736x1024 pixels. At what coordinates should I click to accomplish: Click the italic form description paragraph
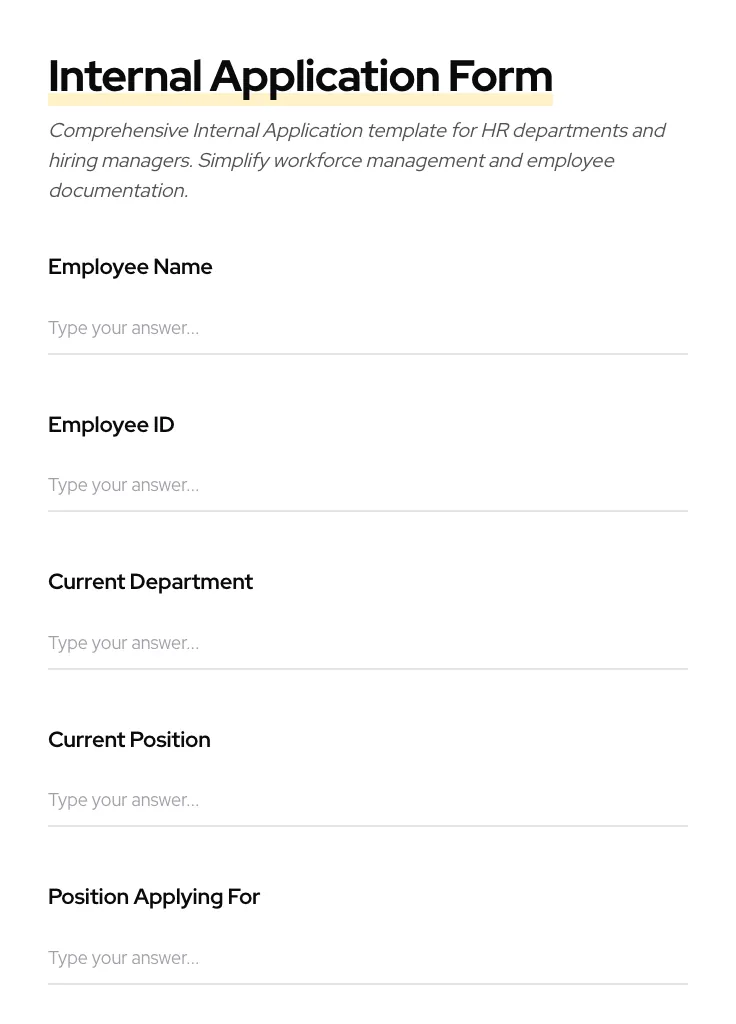point(357,160)
